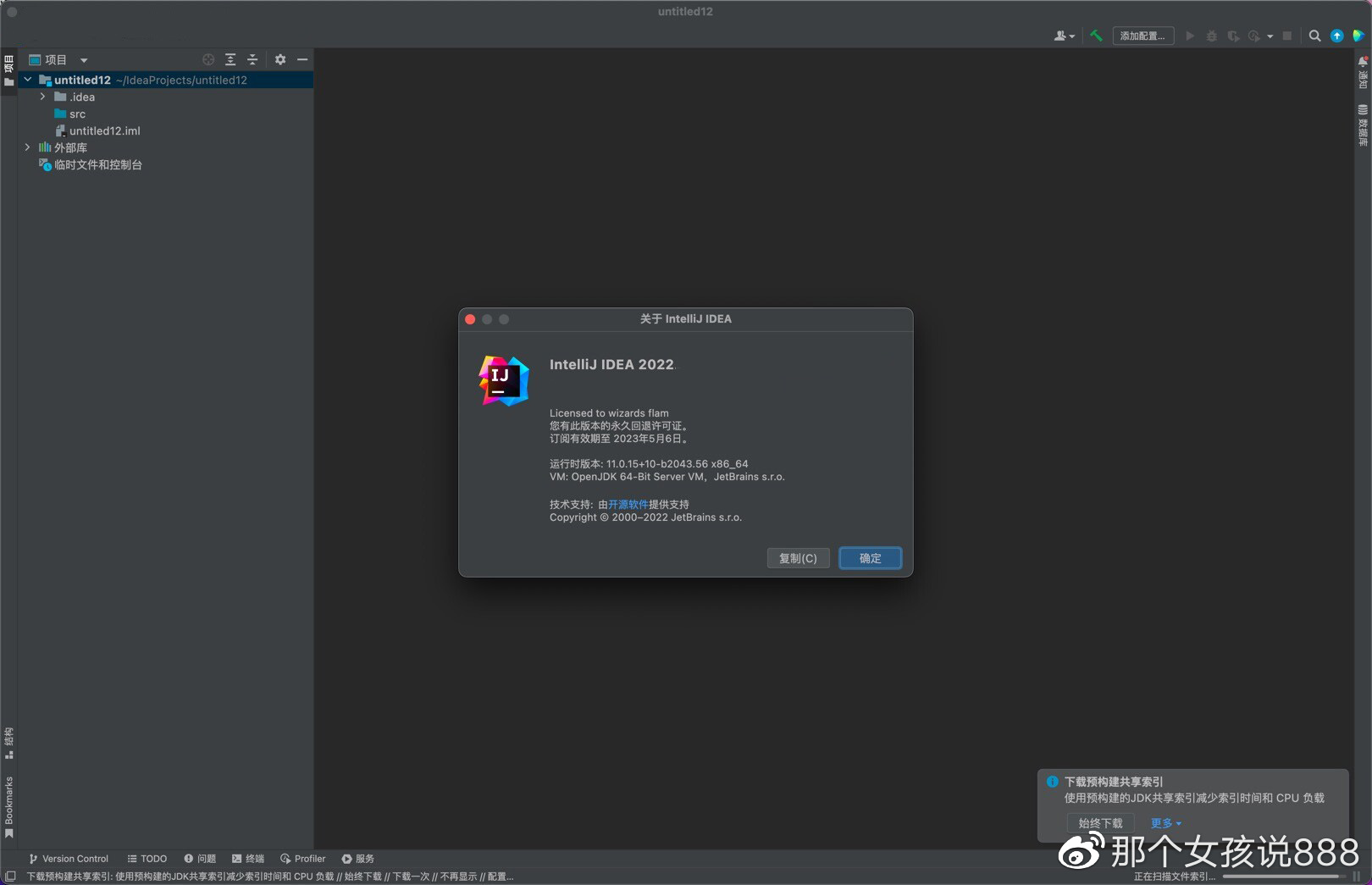Hide the project panel with minus icon
The height and width of the screenshot is (885, 1372).
[302, 59]
